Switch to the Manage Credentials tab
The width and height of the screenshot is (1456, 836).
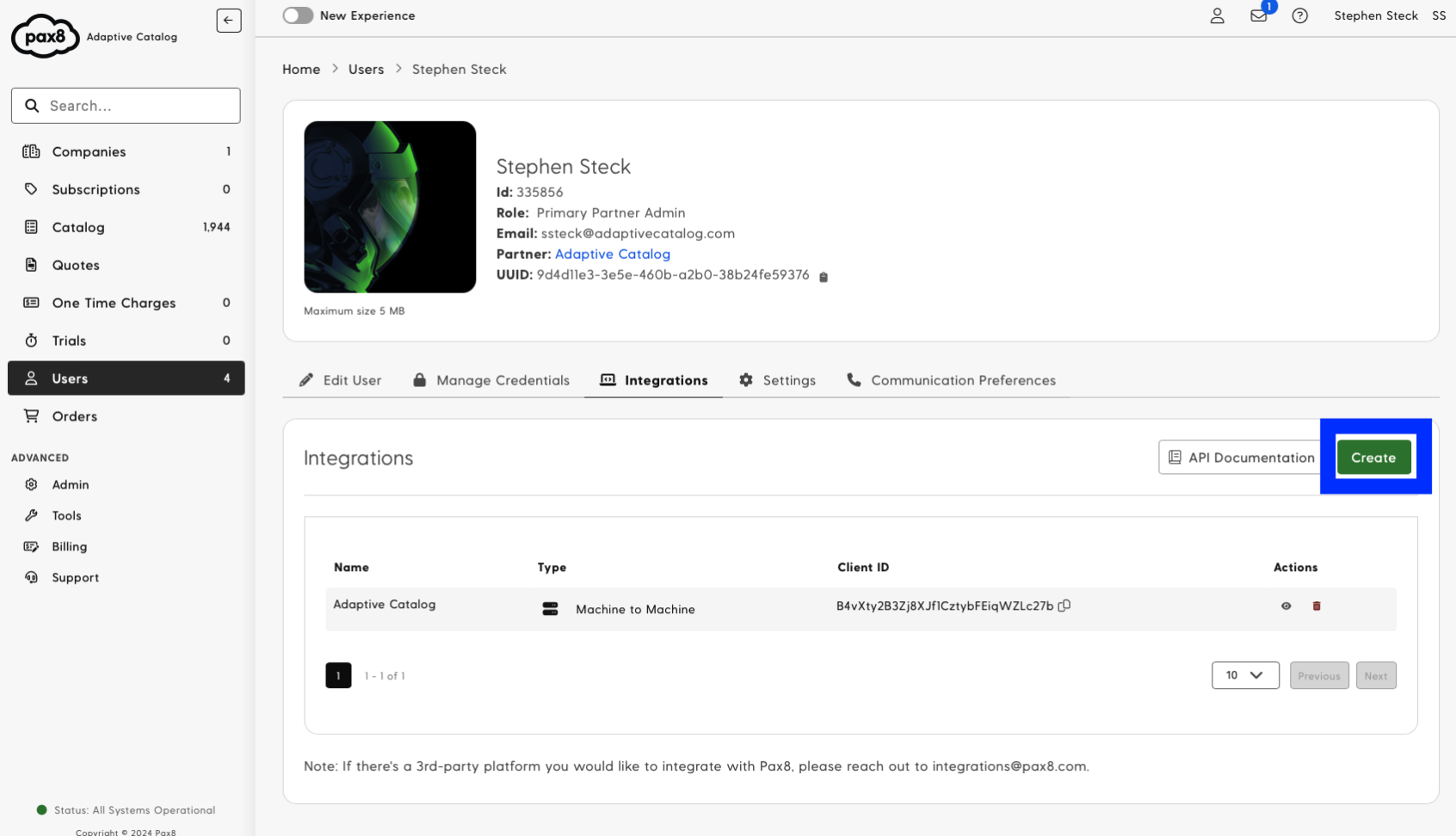coord(491,380)
